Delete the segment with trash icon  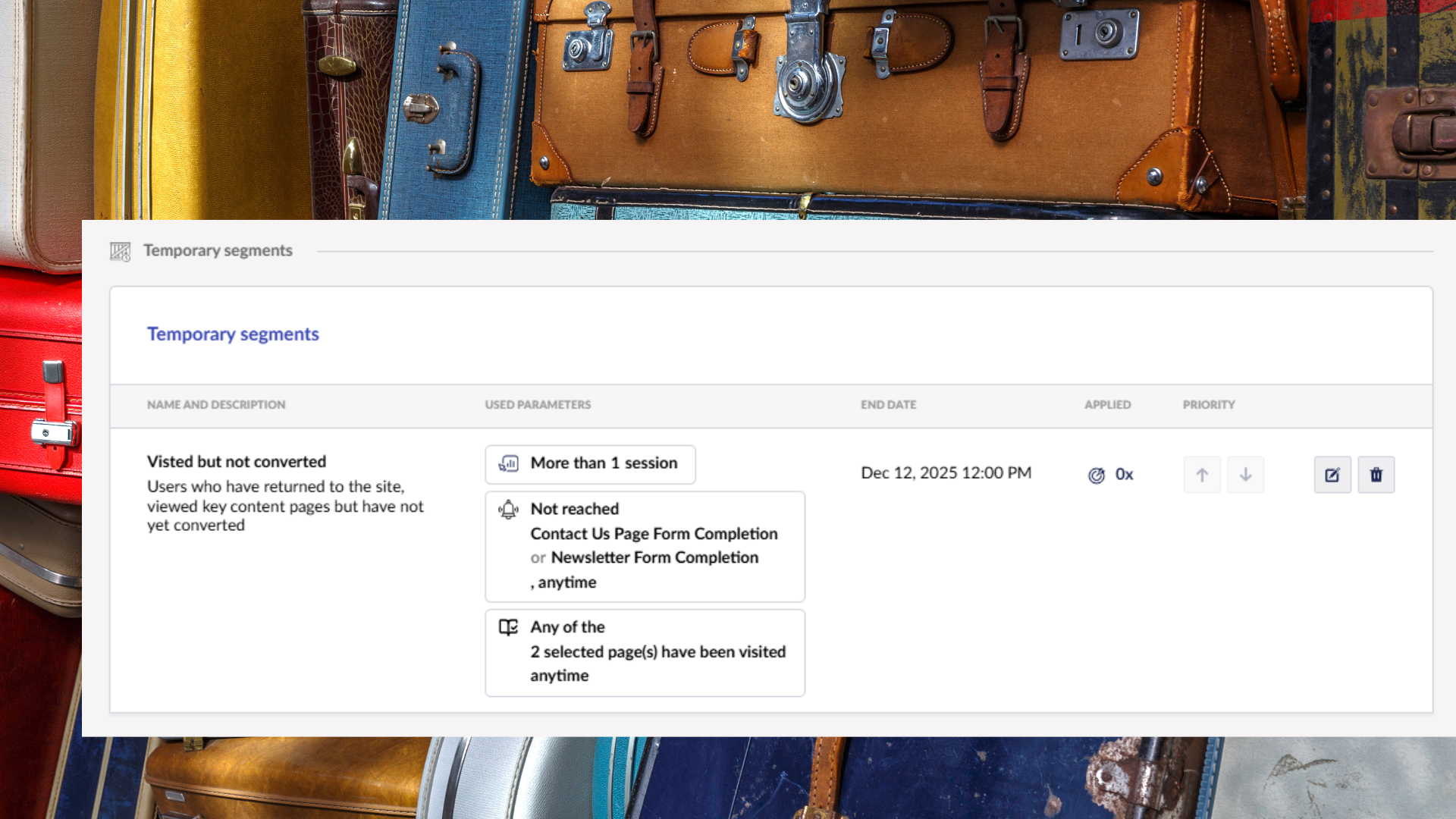pos(1376,475)
